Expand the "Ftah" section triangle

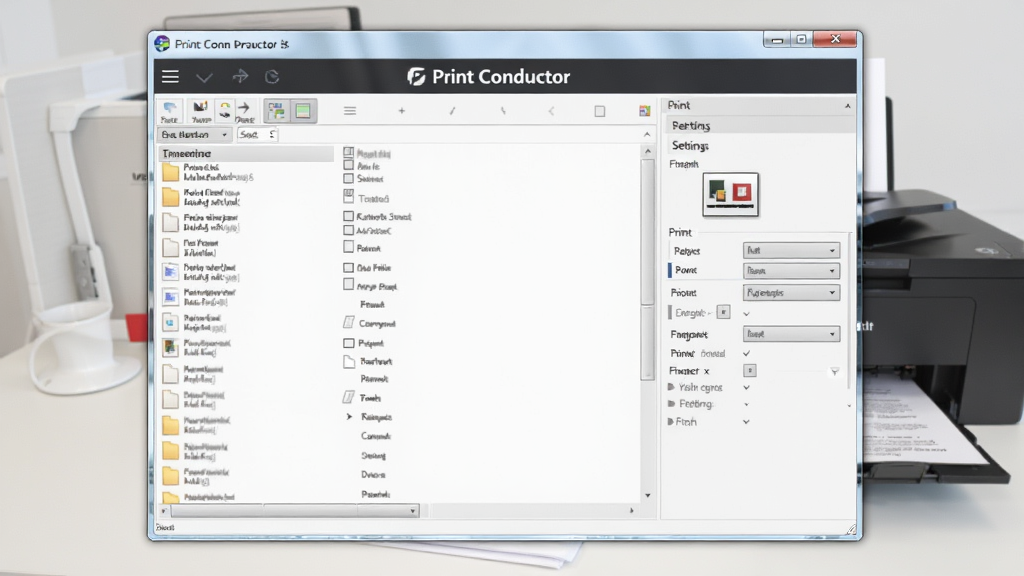[671, 422]
